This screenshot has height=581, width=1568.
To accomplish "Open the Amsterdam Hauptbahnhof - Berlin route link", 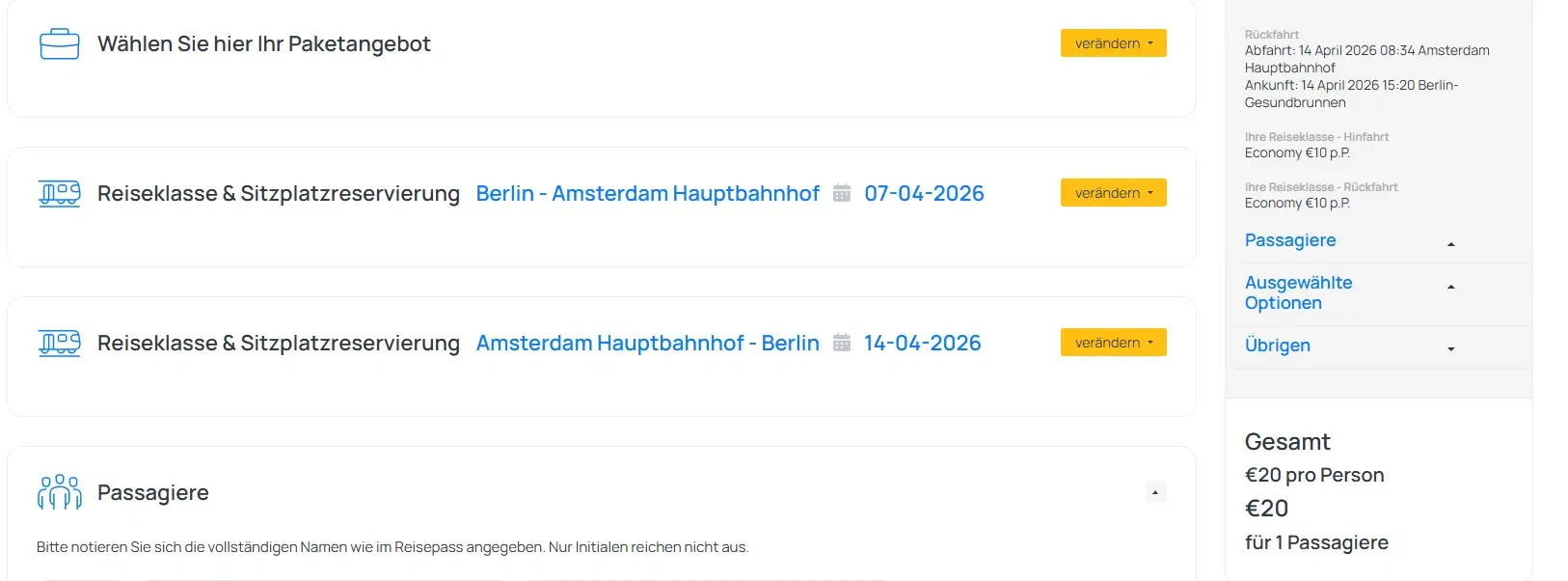I will tap(647, 343).
